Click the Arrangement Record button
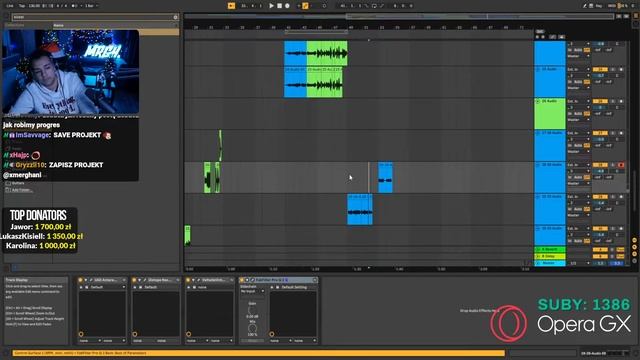Viewport: 640px width, 360px height. coord(287,6)
